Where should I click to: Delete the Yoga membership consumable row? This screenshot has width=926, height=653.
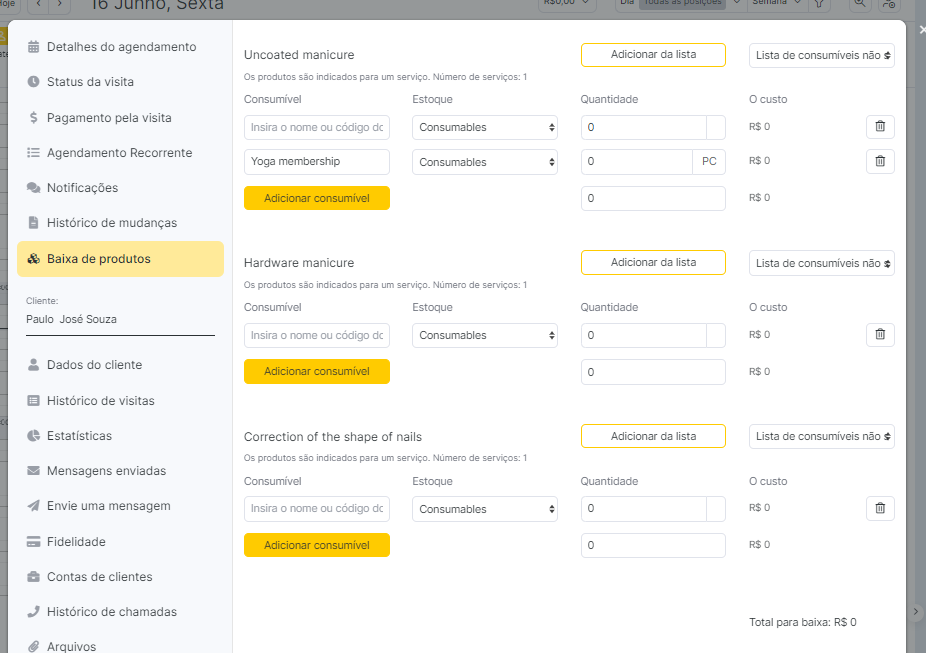pos(880,161)
